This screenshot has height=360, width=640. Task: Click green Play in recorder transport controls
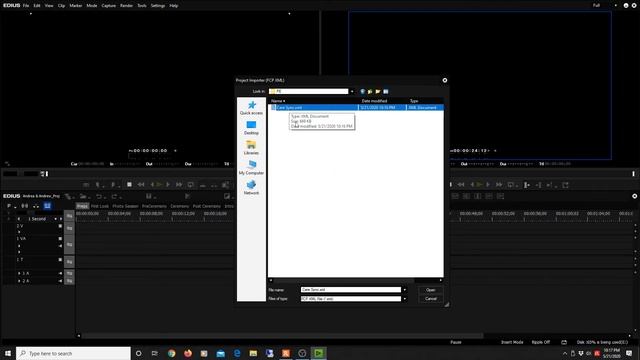(479, 185)
